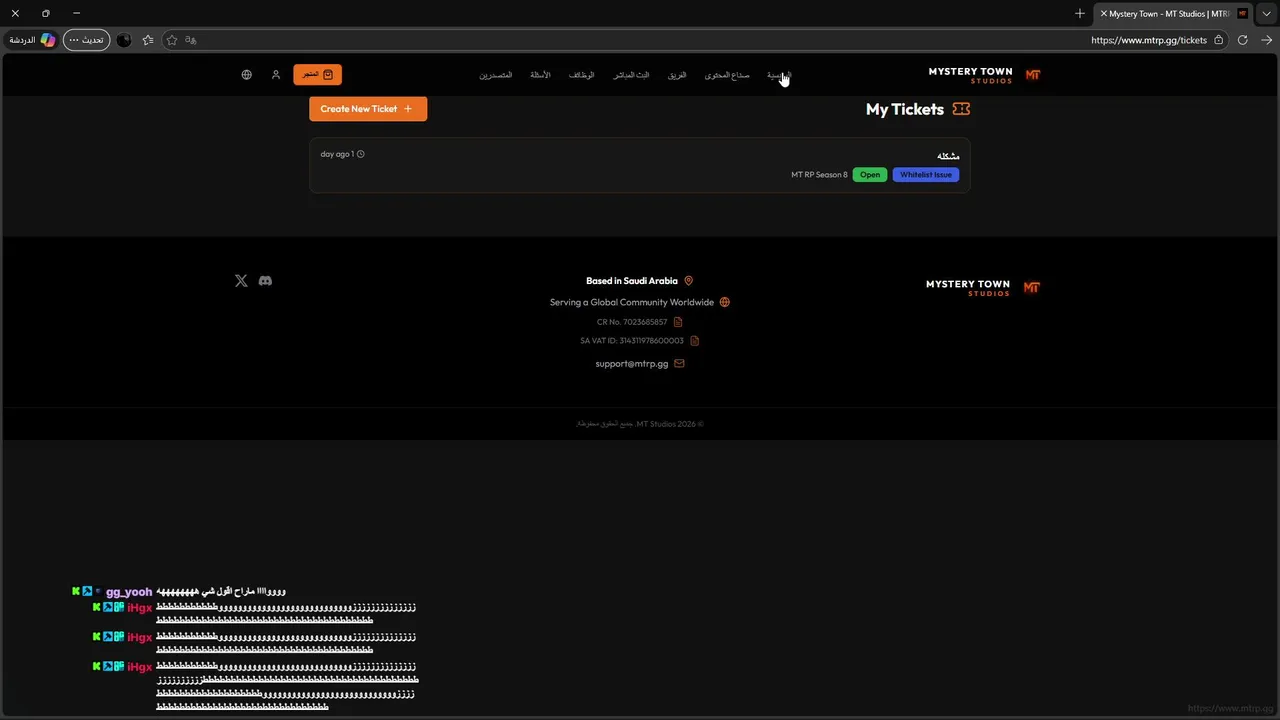The image size is (1280, 720).
Task: Close the Mystery Town browser tab
Action: (1104, 14)
